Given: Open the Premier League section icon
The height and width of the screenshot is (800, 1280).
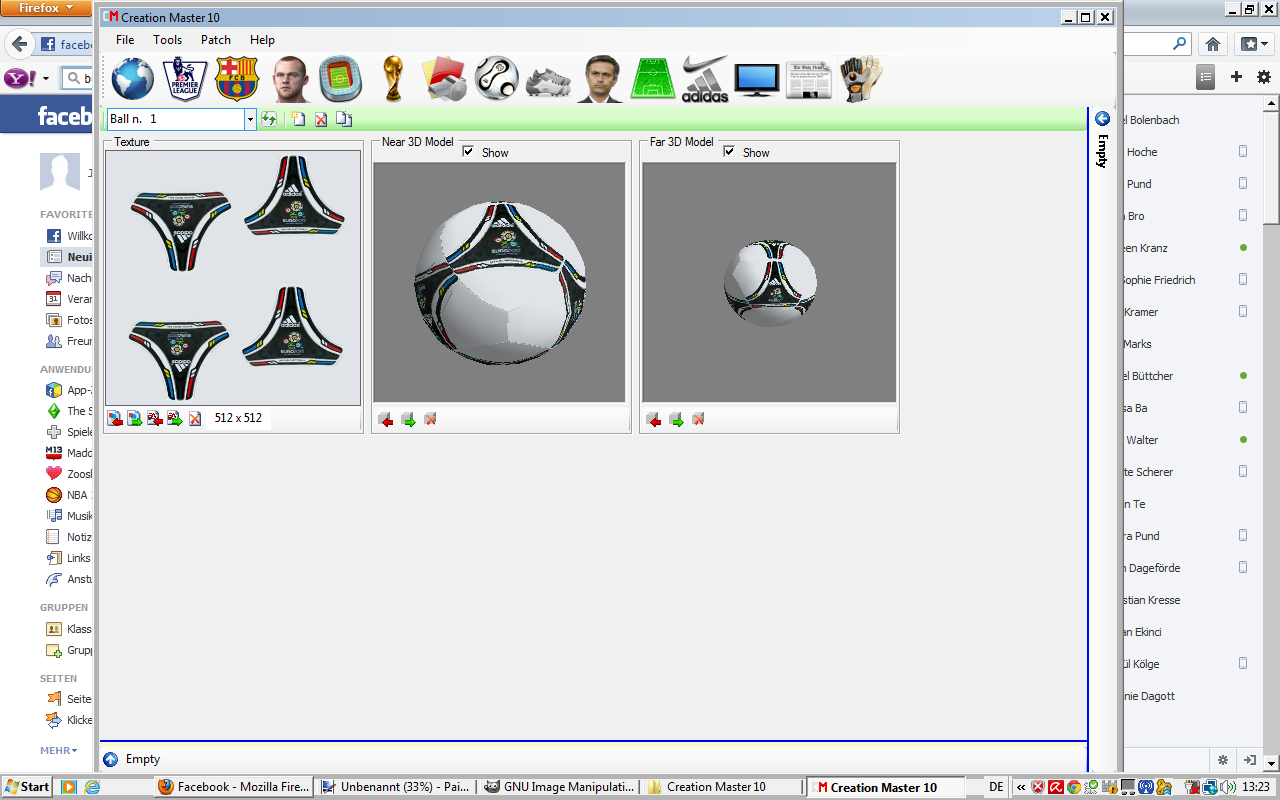Looking at the screenshot, I should [185, 78].
